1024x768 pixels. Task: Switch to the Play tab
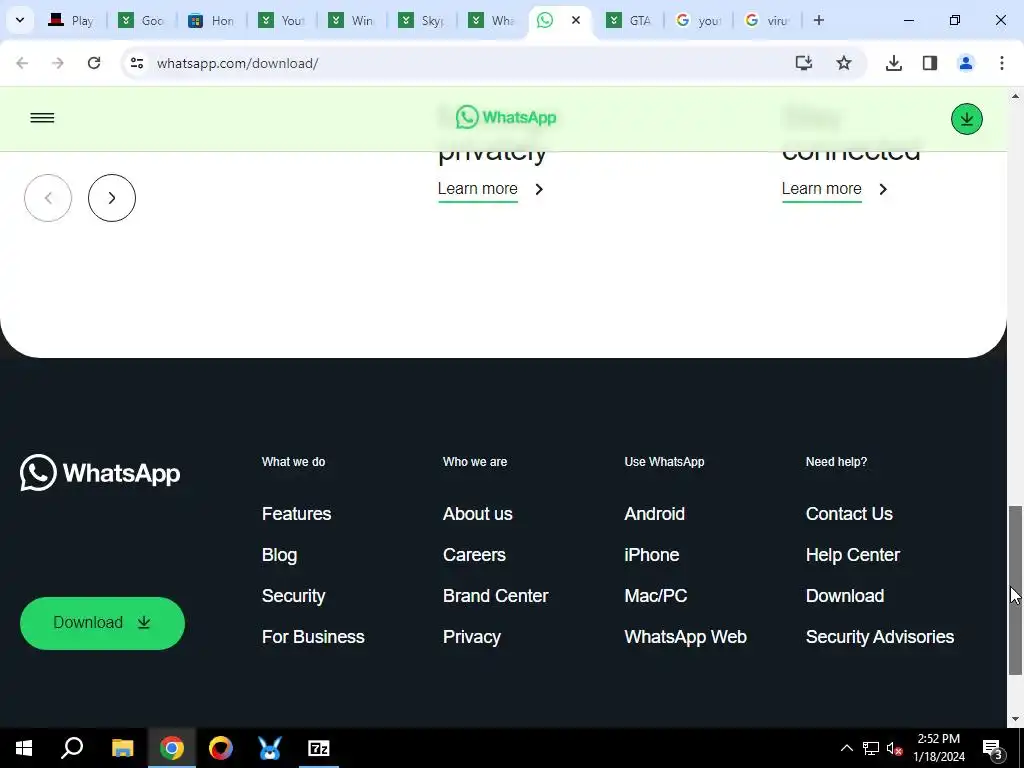click(72, 20)
